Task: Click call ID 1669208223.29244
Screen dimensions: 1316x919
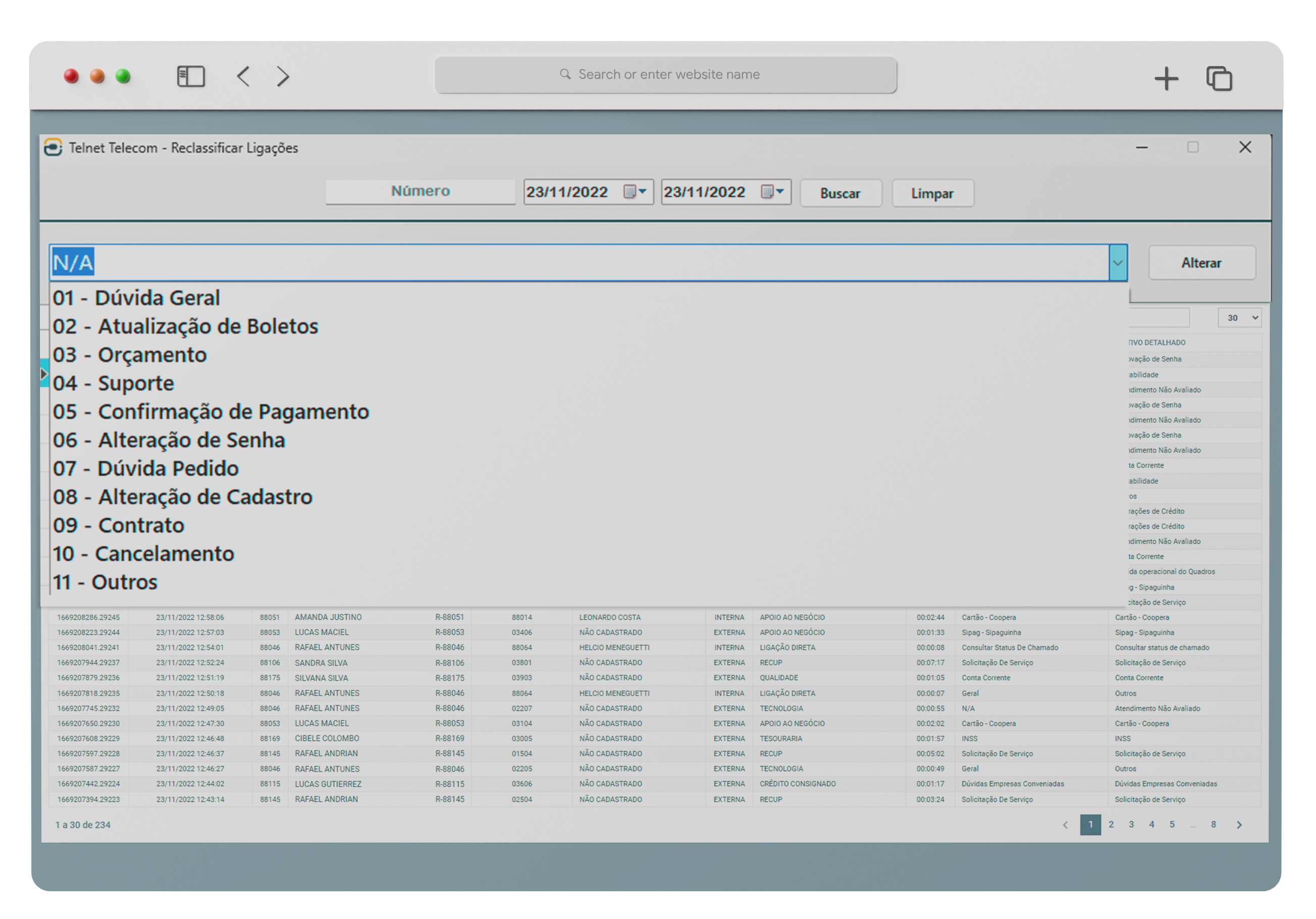Action: point(88,632)
